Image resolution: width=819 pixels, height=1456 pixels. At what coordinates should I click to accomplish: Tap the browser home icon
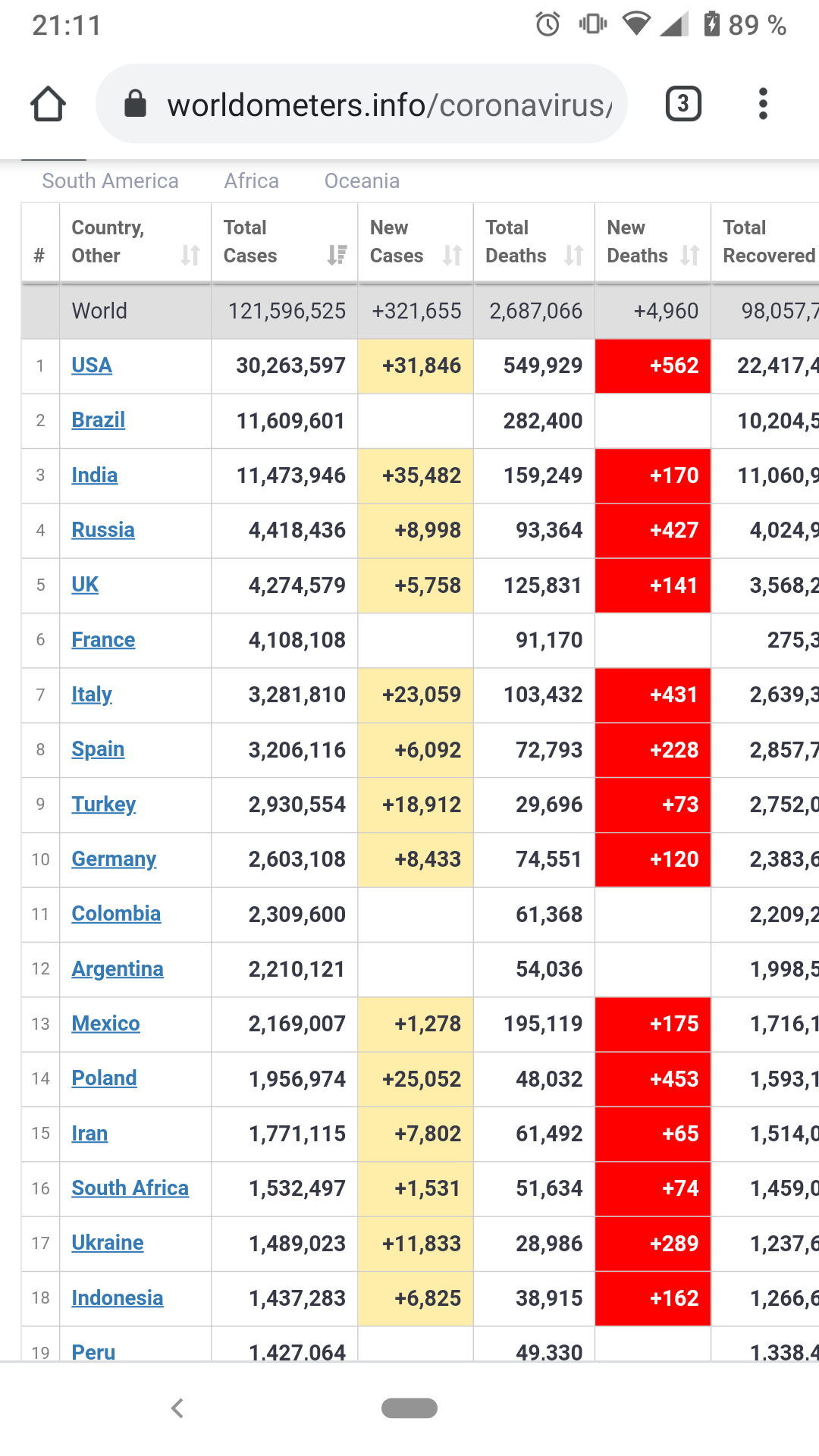[x=48, y=104]
